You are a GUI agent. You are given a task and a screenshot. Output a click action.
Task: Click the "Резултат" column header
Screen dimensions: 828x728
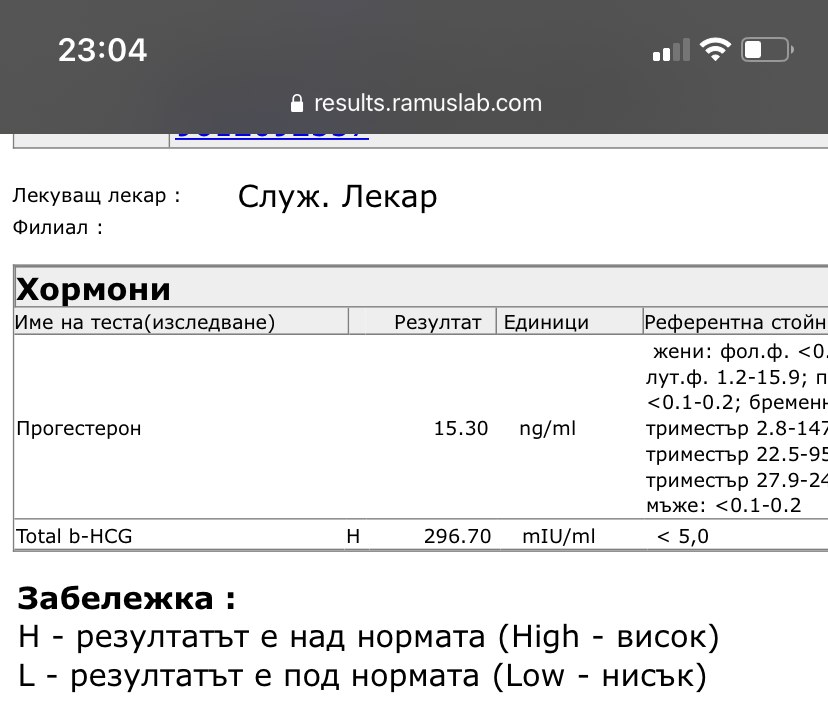pyautogui.click(x=438, y=322)
